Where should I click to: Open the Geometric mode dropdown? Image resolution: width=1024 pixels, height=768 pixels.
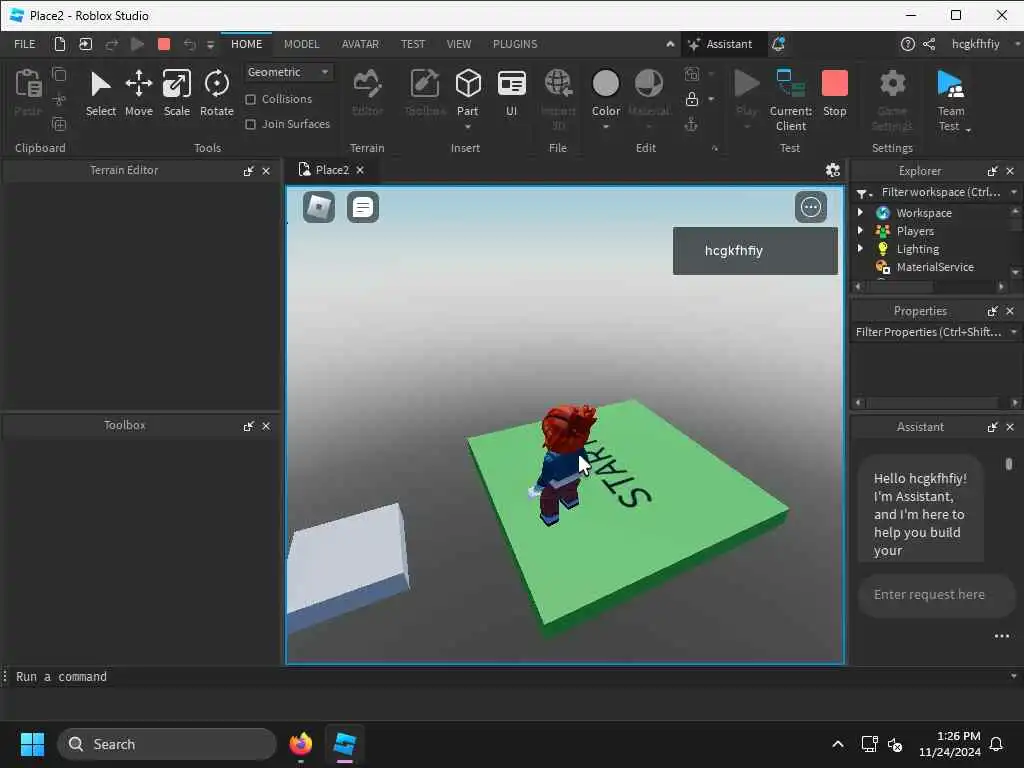pyautogui.click(x=288, y=72)
